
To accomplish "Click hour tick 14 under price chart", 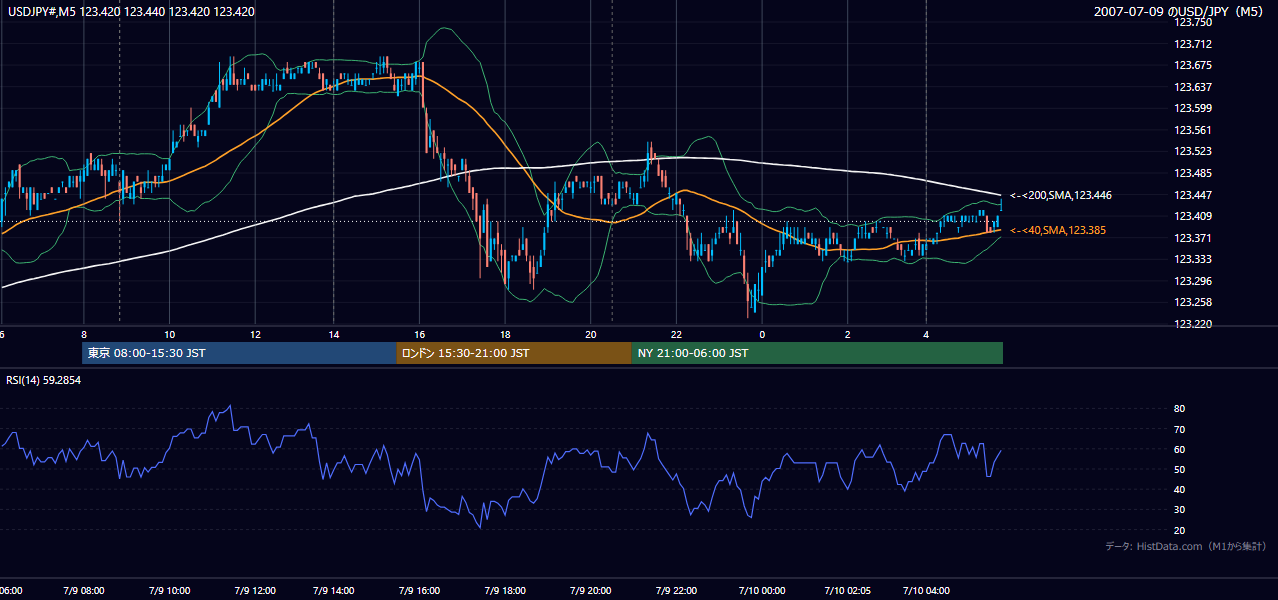I will (334, 335).
